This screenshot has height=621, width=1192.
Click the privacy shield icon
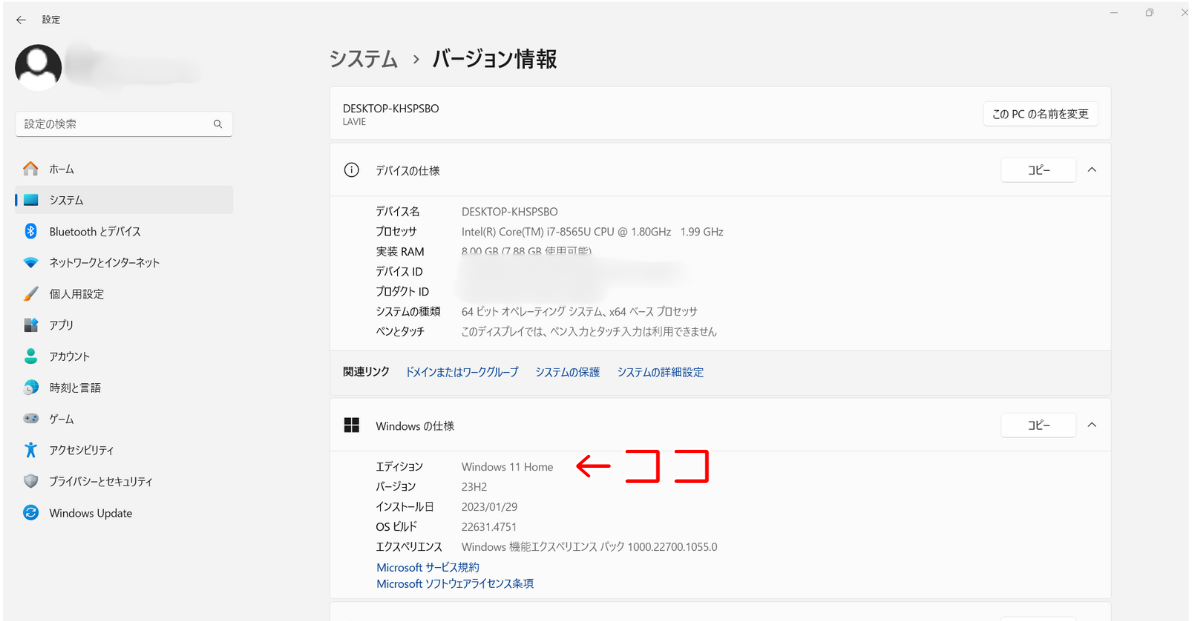(x=30, y=481)
